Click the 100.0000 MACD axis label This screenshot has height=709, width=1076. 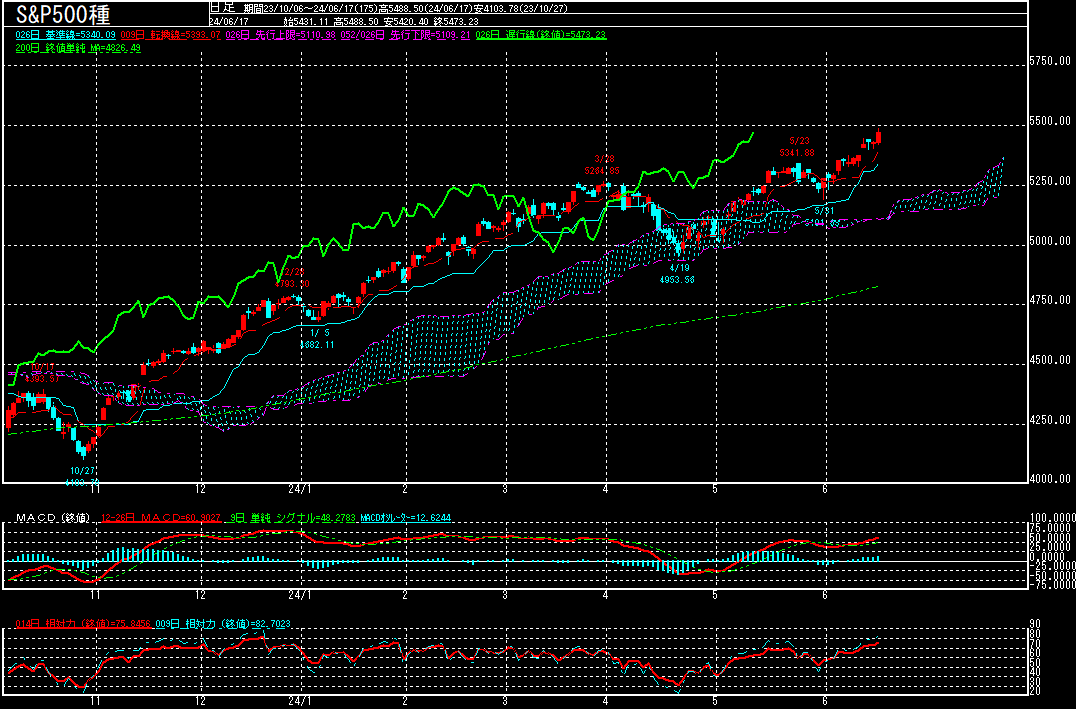coord(1053,518)
